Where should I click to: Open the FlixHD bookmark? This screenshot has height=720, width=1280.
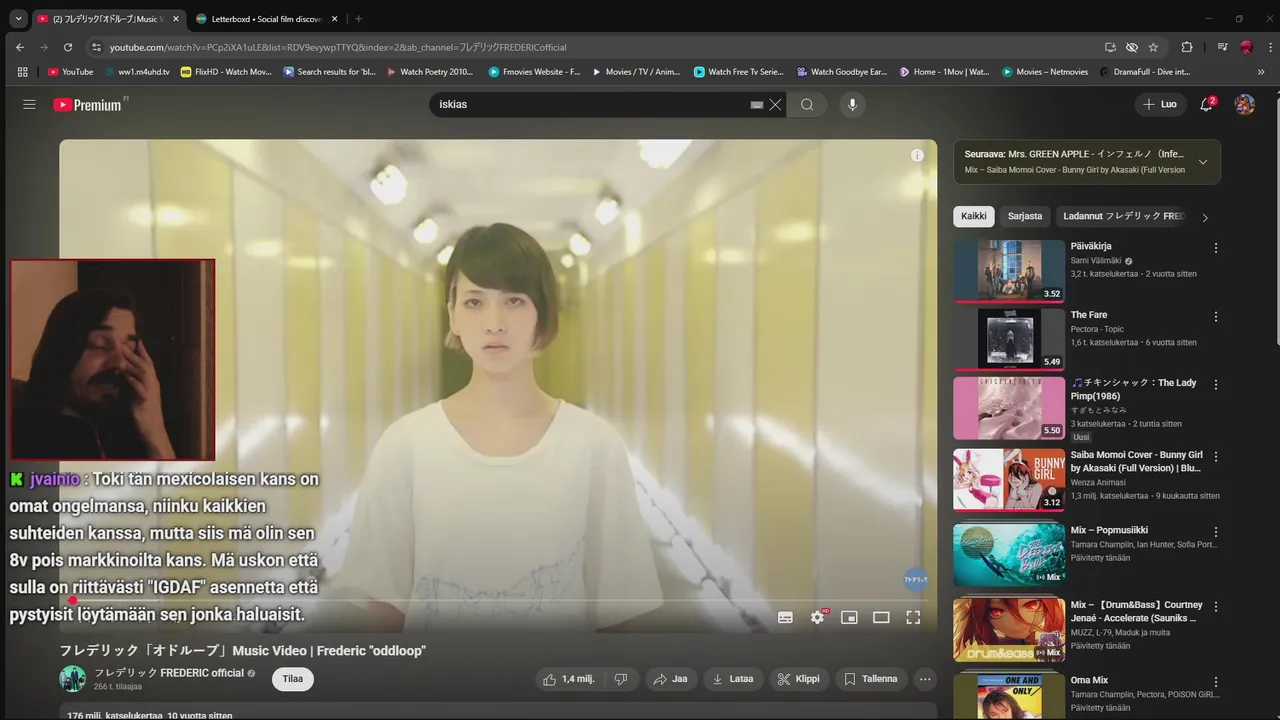click(x=226, y=72)
